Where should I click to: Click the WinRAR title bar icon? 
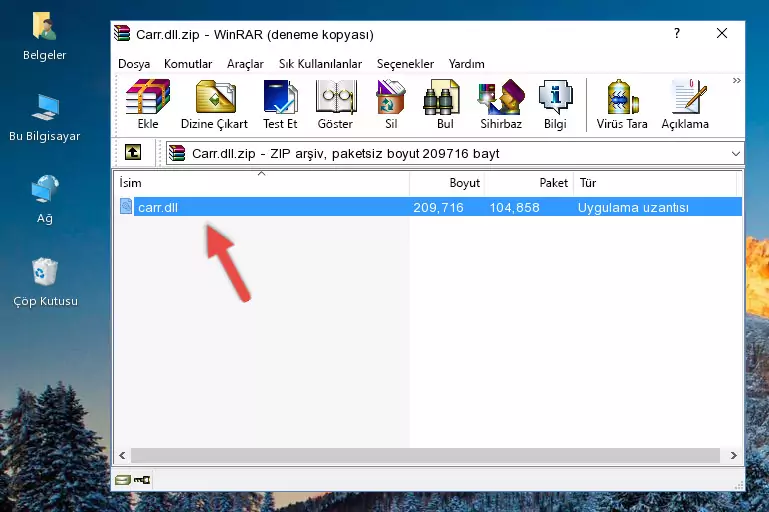coord(122,34)
